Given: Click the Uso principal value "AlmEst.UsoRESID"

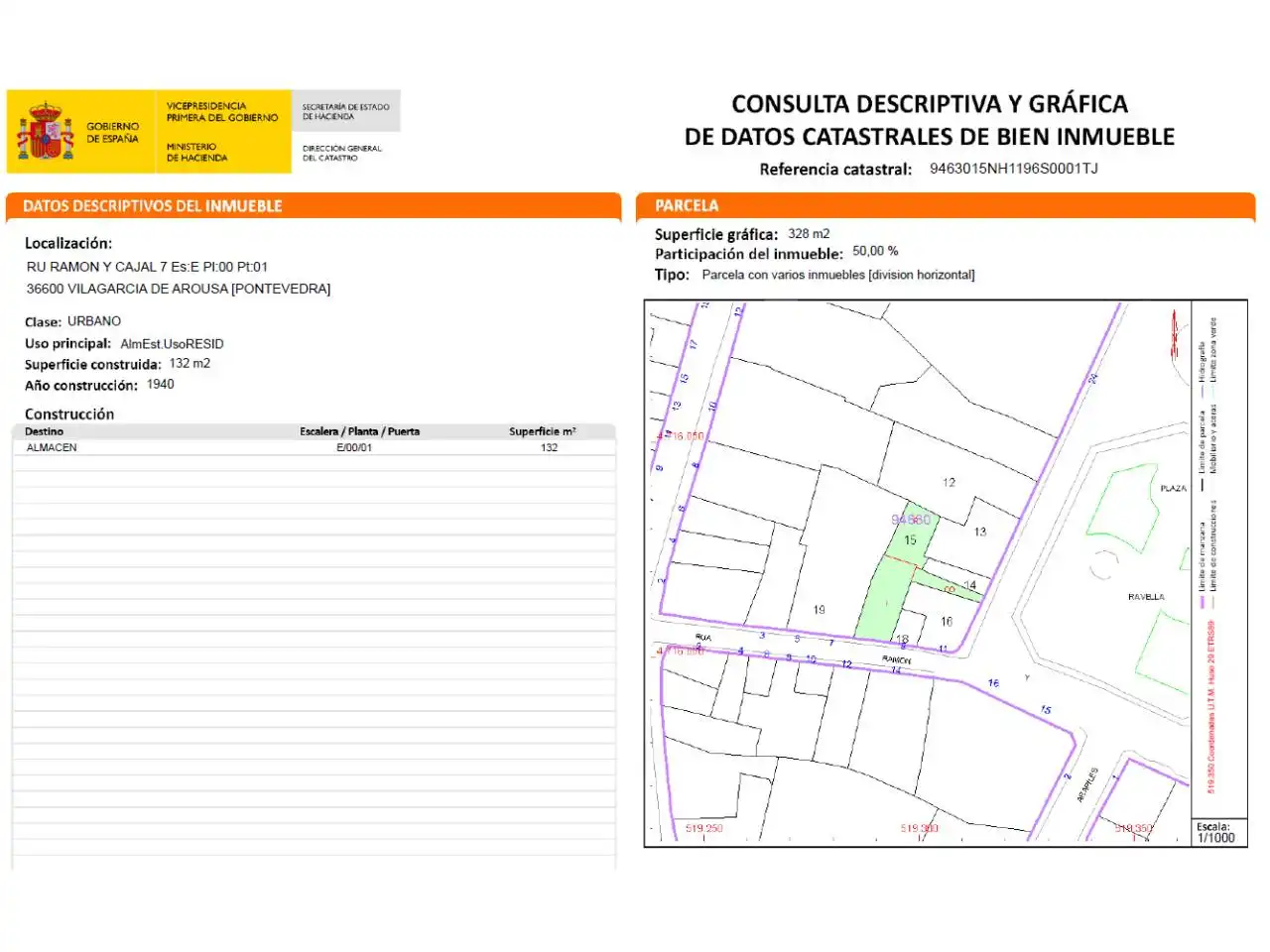Looking at the screenshot, I should point(173,344).
